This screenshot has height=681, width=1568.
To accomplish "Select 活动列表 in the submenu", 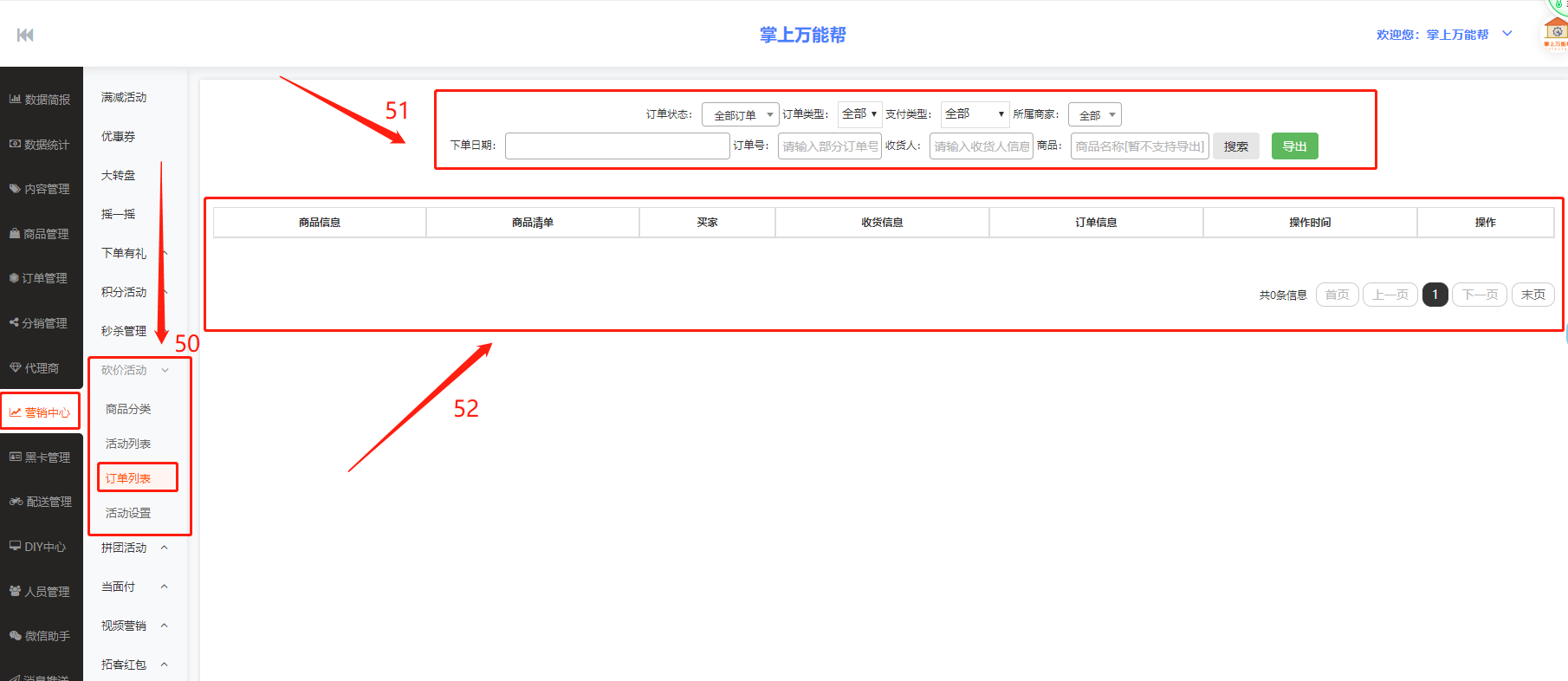I will (128, 444).
